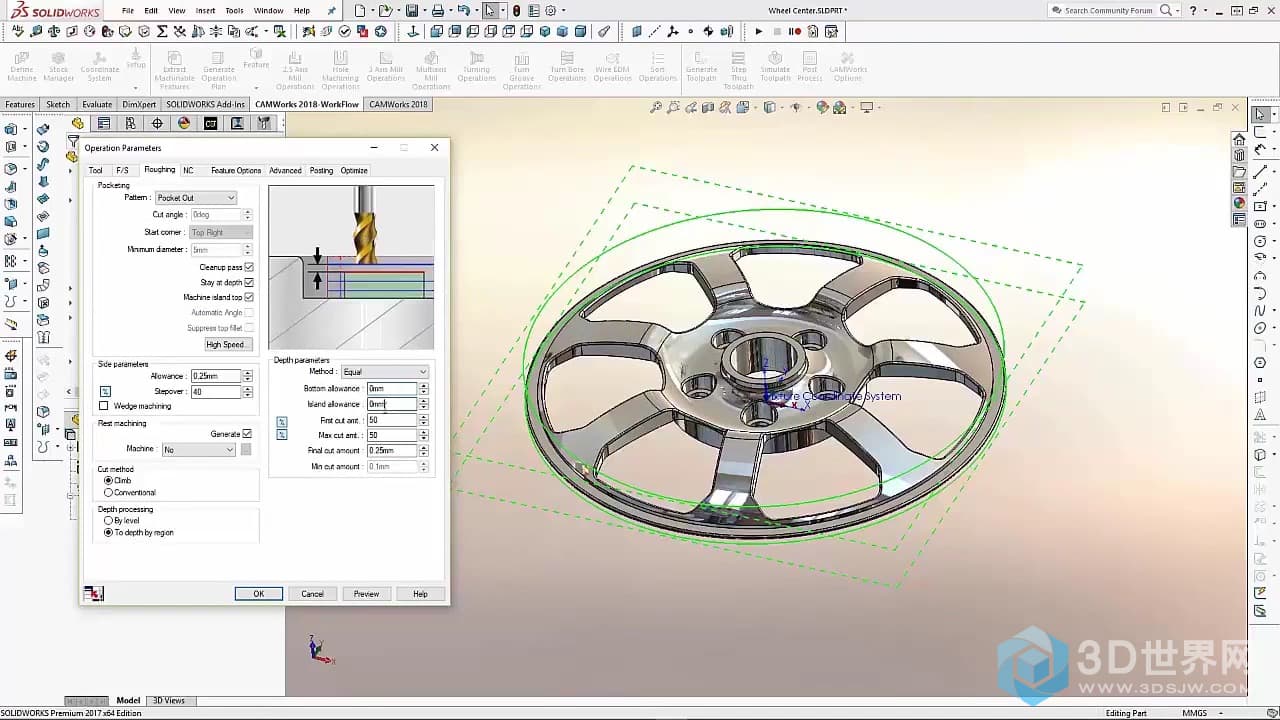This screenshot has width=1280, height=720.
Task: Click the Rebuild traffic-light icon
Action: point(516,11)
